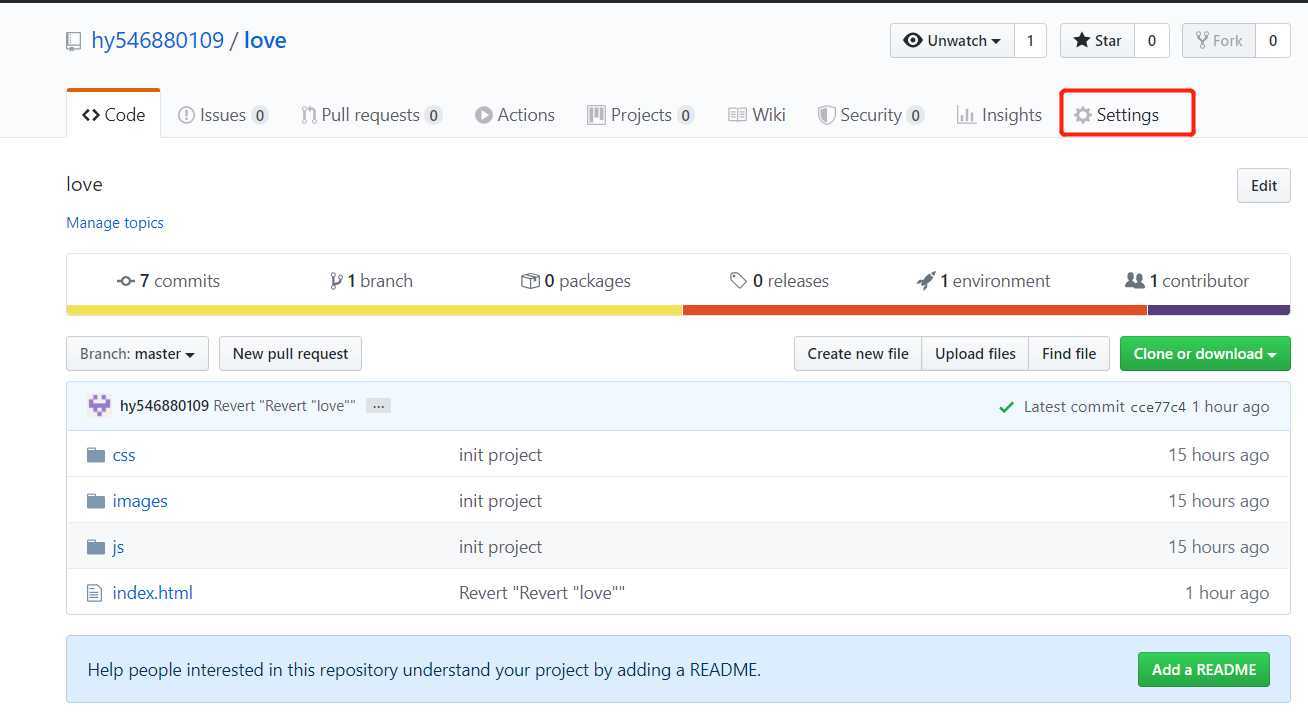The height and width of the screenshot is (717, 1308).
Task: Click the green commit status check mark
Action: [1007, 407]
